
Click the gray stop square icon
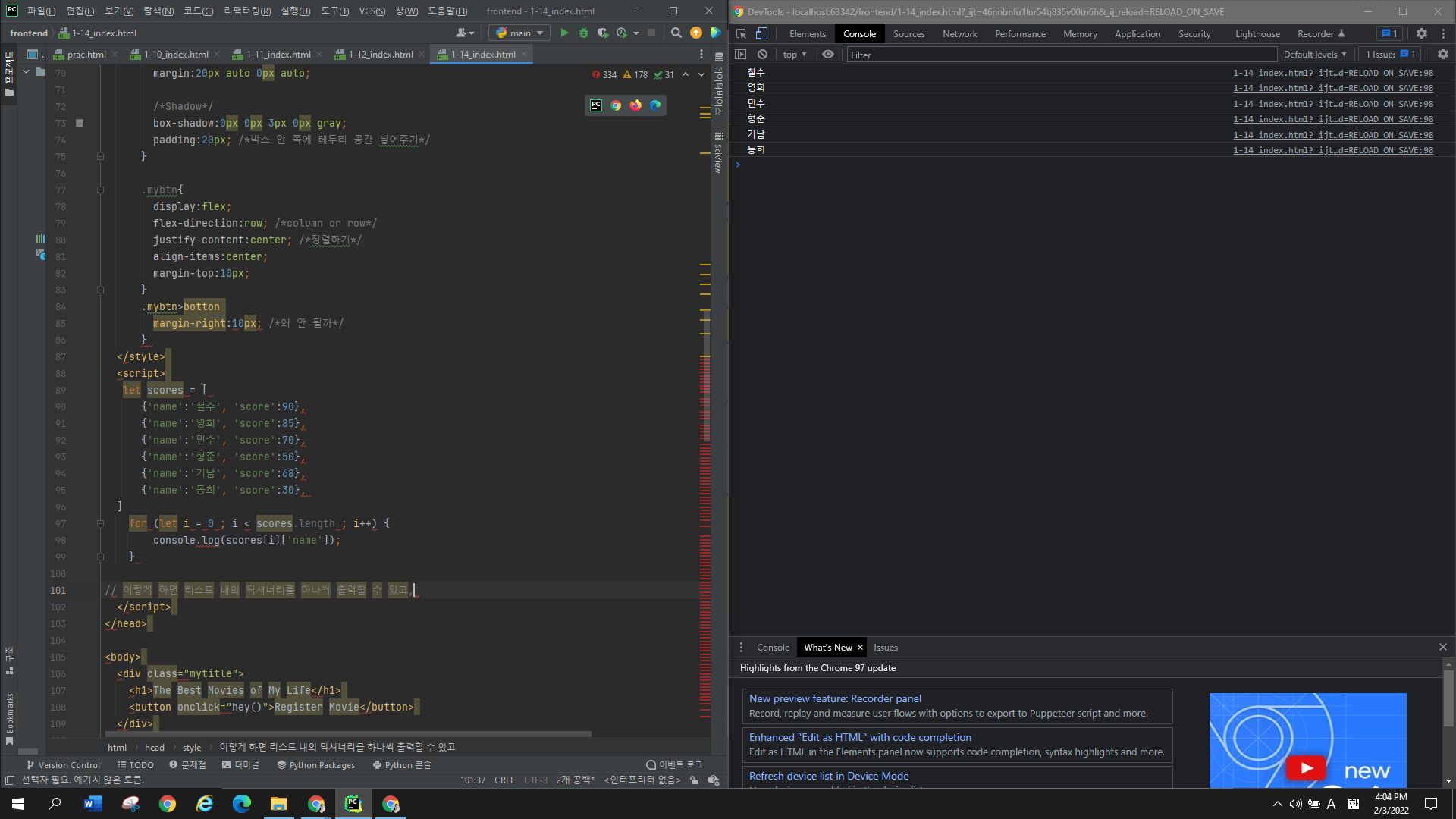click(x=651, y=33)
